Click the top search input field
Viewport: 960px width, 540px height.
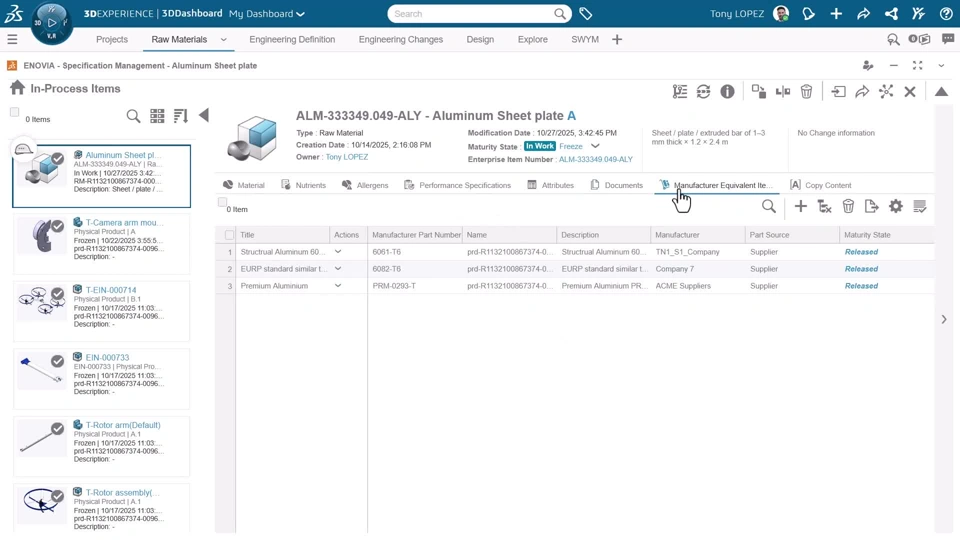(471, 13)
